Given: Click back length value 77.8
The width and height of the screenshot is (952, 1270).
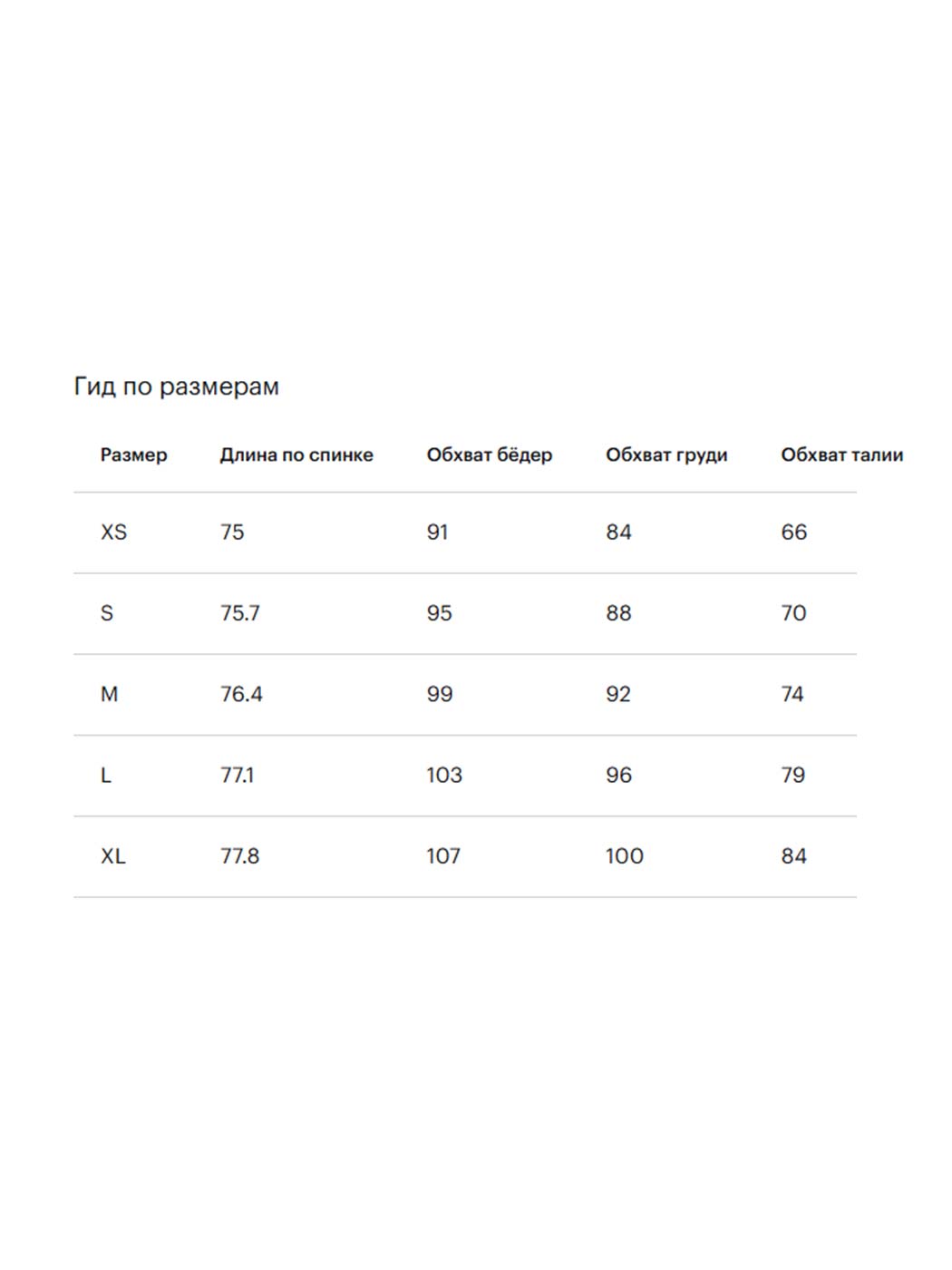Looking at the screenshot, I should click(239, 856).
